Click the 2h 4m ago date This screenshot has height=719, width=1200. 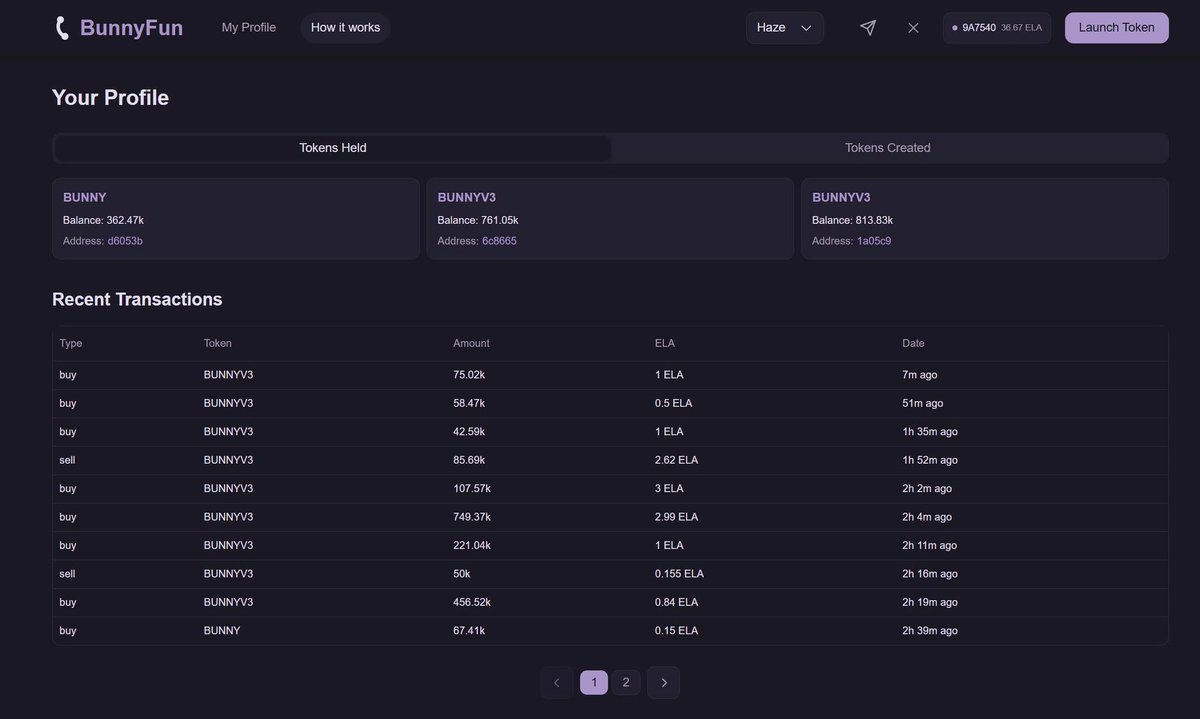[927, 517]
